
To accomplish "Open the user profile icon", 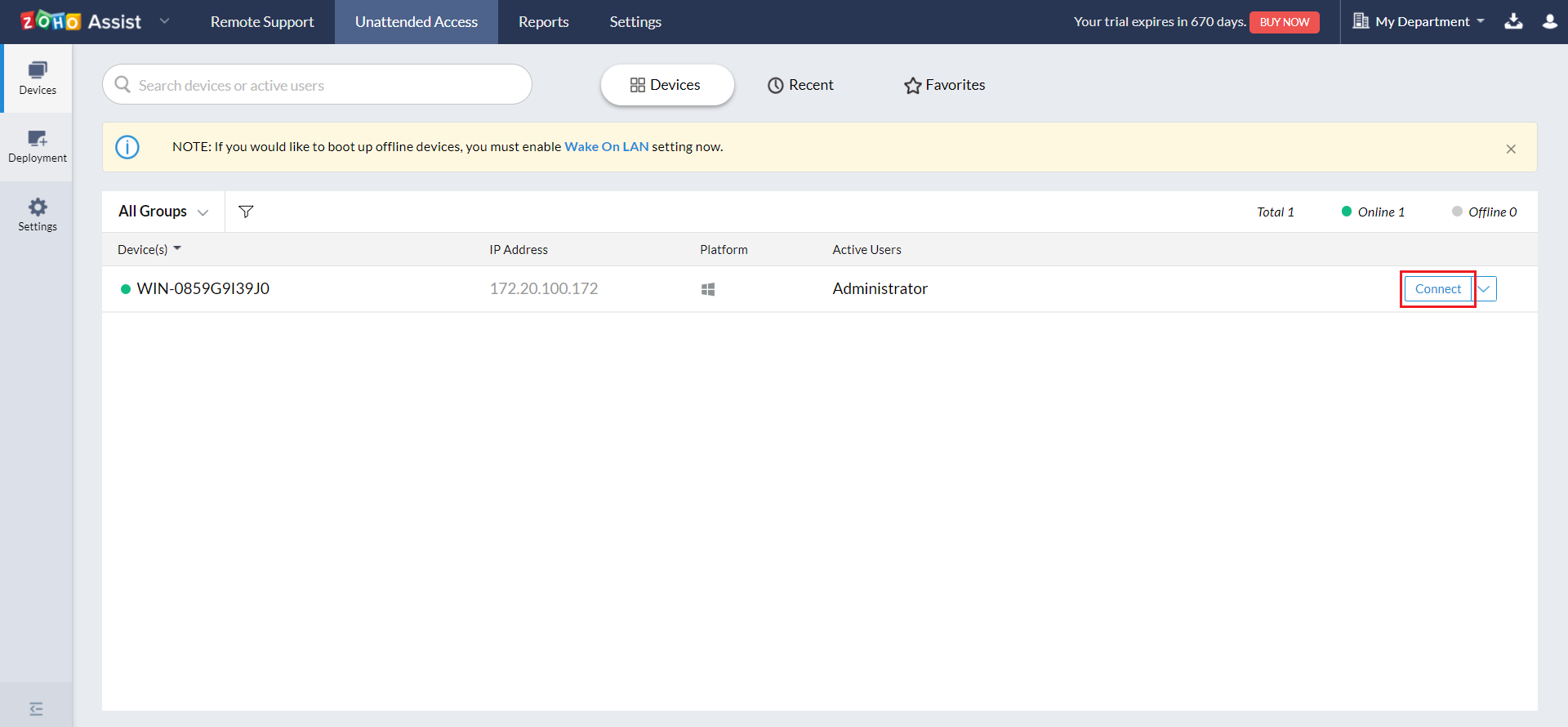I will coord(1549,21).
